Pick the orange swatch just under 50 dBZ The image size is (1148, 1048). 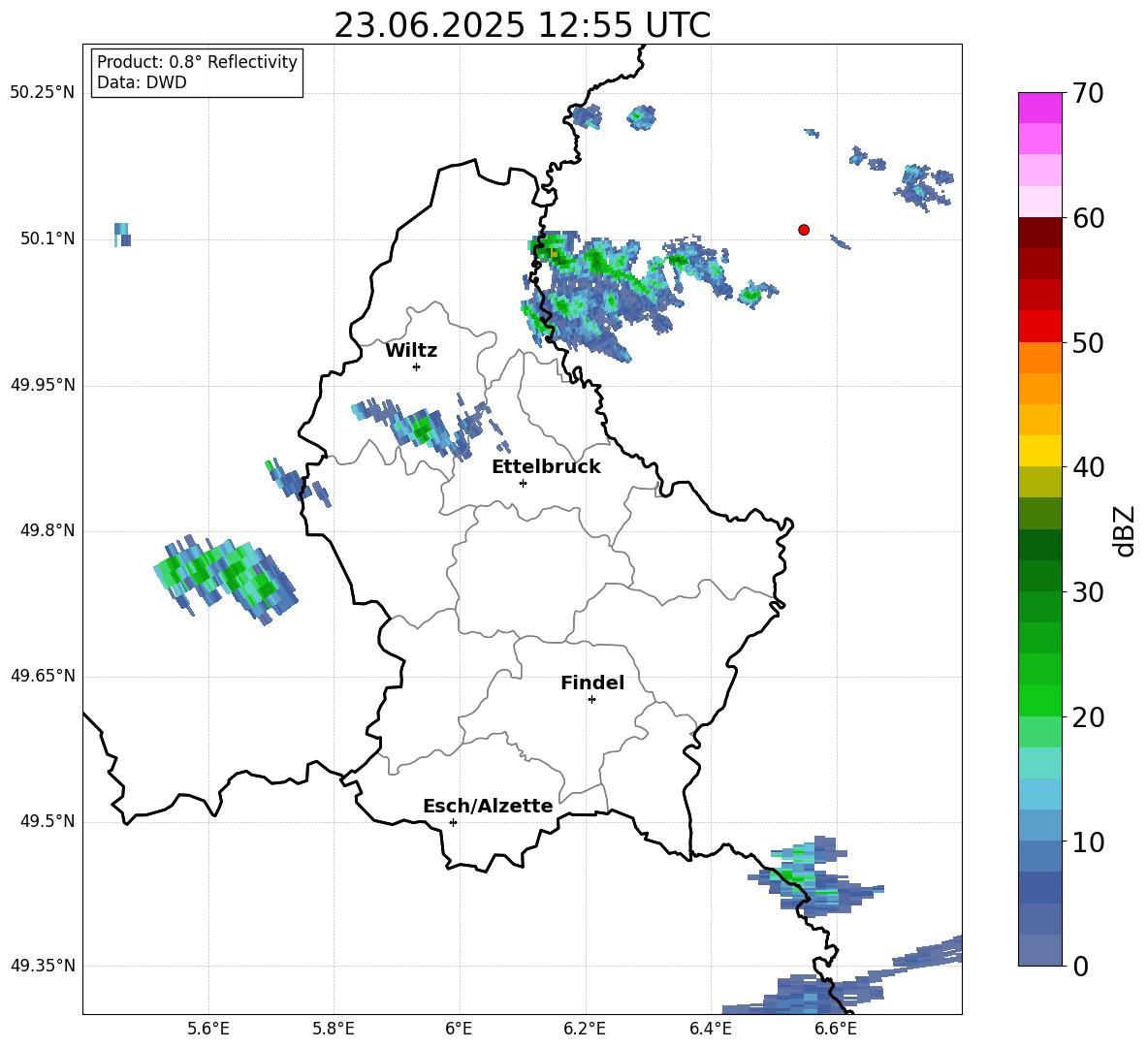(1039, 358)
